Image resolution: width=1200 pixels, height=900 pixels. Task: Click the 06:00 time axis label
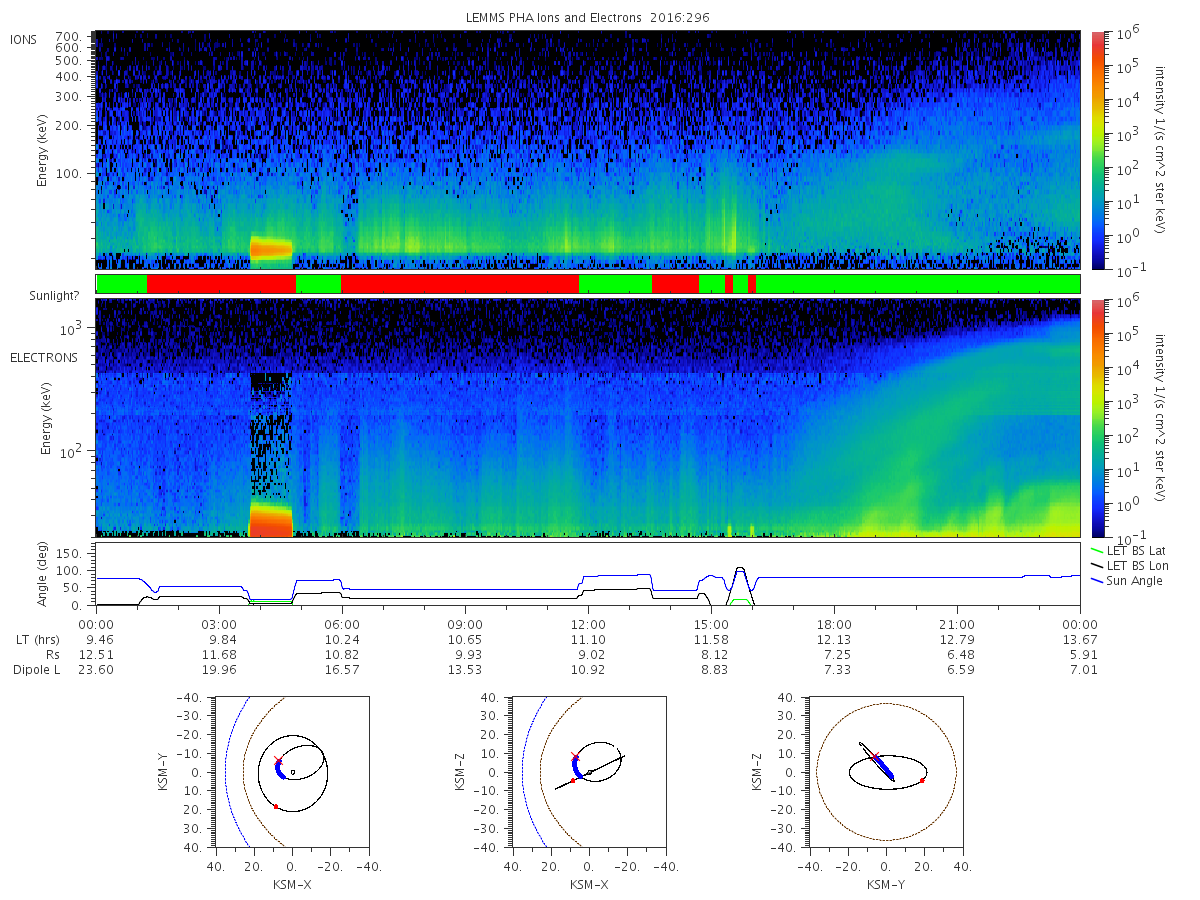click(342, 624)
